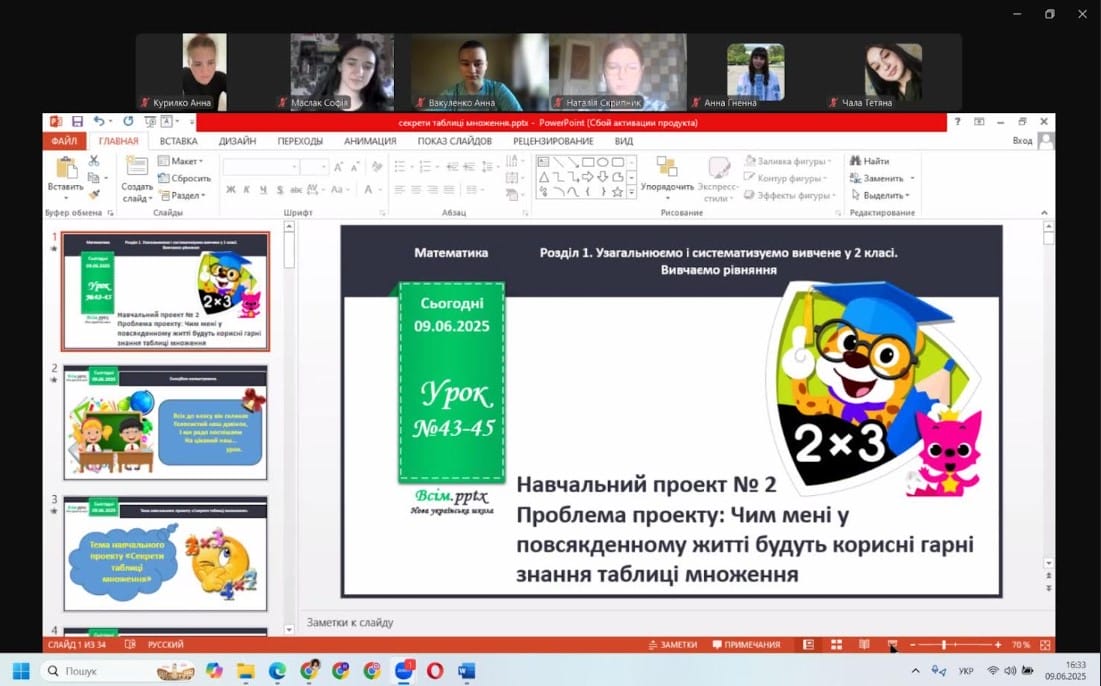Click the Найти find button
Image resolution: width=1101 pixels, height=686 pixels.
(869, 161)
